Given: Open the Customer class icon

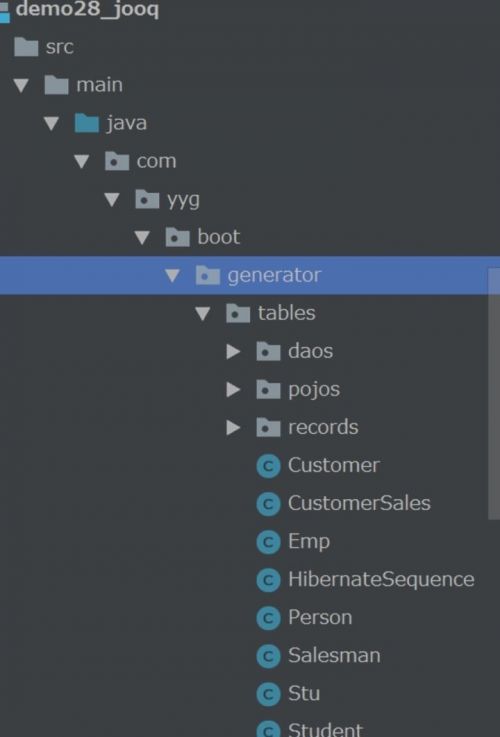Looking at the screenshot, I should coord(268,466).
